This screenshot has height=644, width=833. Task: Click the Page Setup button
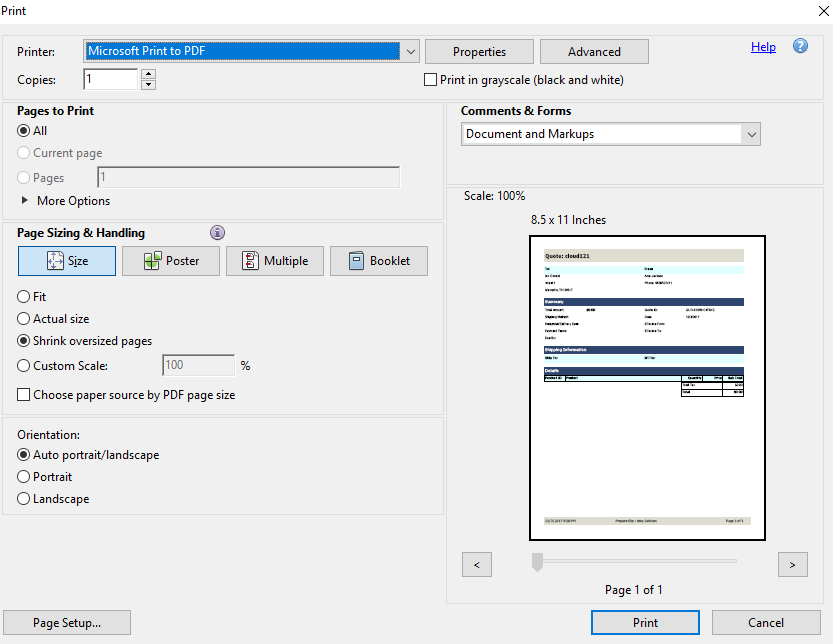(67, 623)
